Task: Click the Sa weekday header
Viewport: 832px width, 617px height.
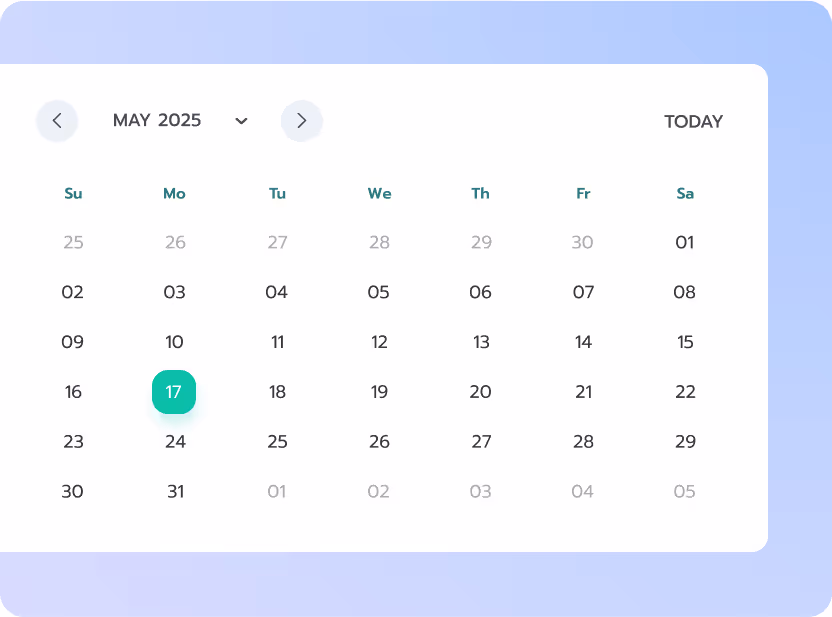Action: [x=685, y=194]
